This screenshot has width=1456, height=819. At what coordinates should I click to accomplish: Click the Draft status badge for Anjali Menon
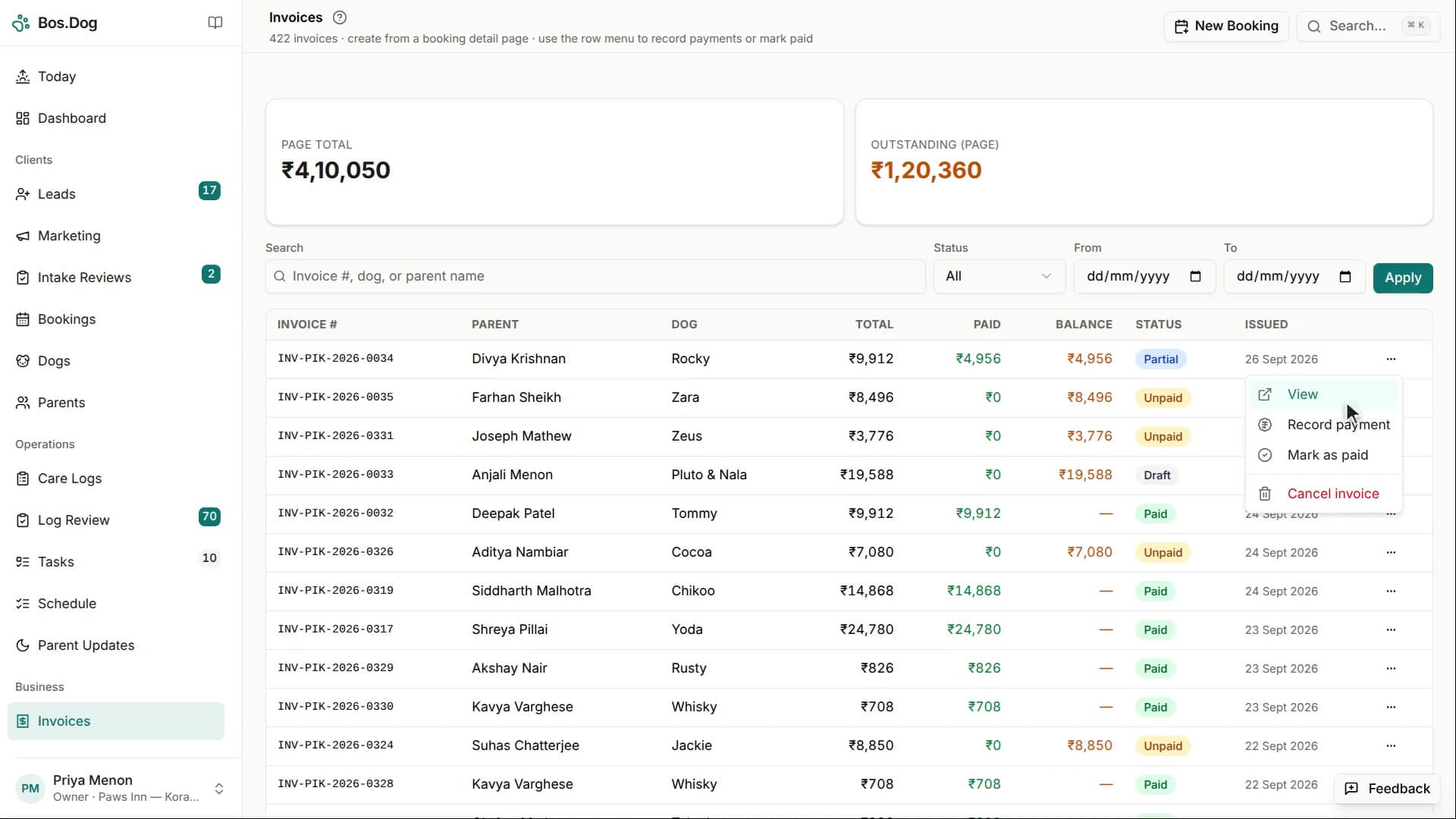[1157, 475]
